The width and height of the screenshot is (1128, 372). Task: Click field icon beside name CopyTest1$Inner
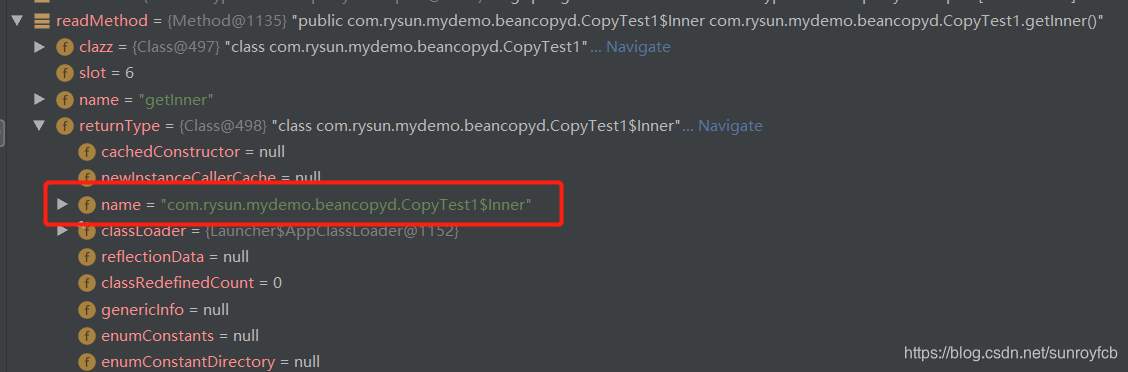pos(87,205)
